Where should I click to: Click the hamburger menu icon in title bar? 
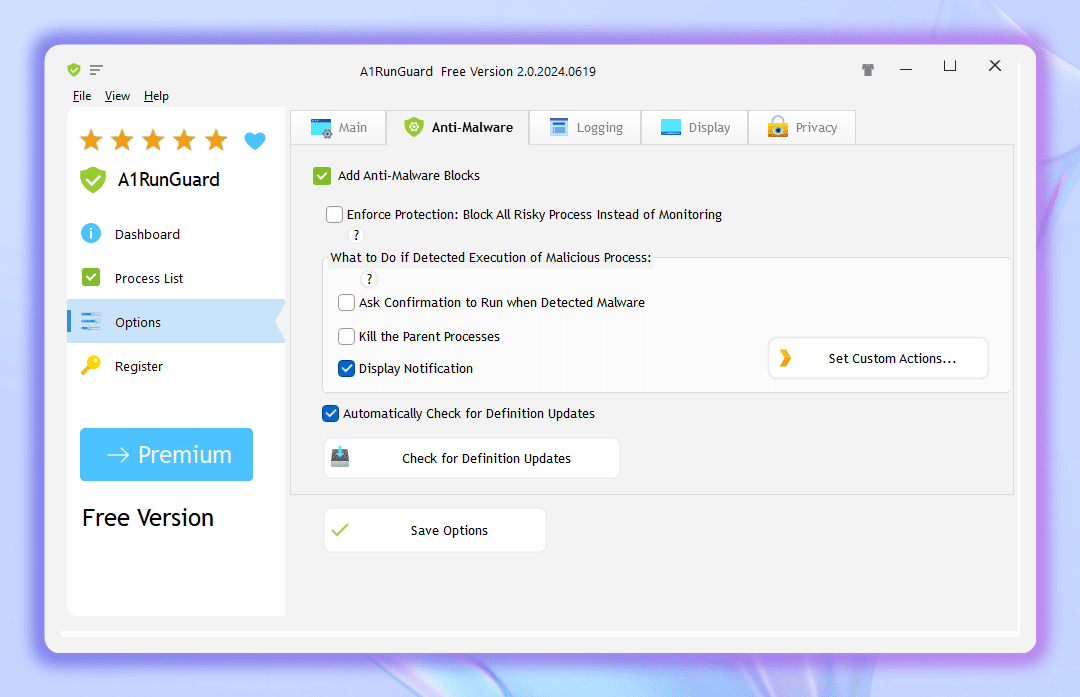click(96, 70)
